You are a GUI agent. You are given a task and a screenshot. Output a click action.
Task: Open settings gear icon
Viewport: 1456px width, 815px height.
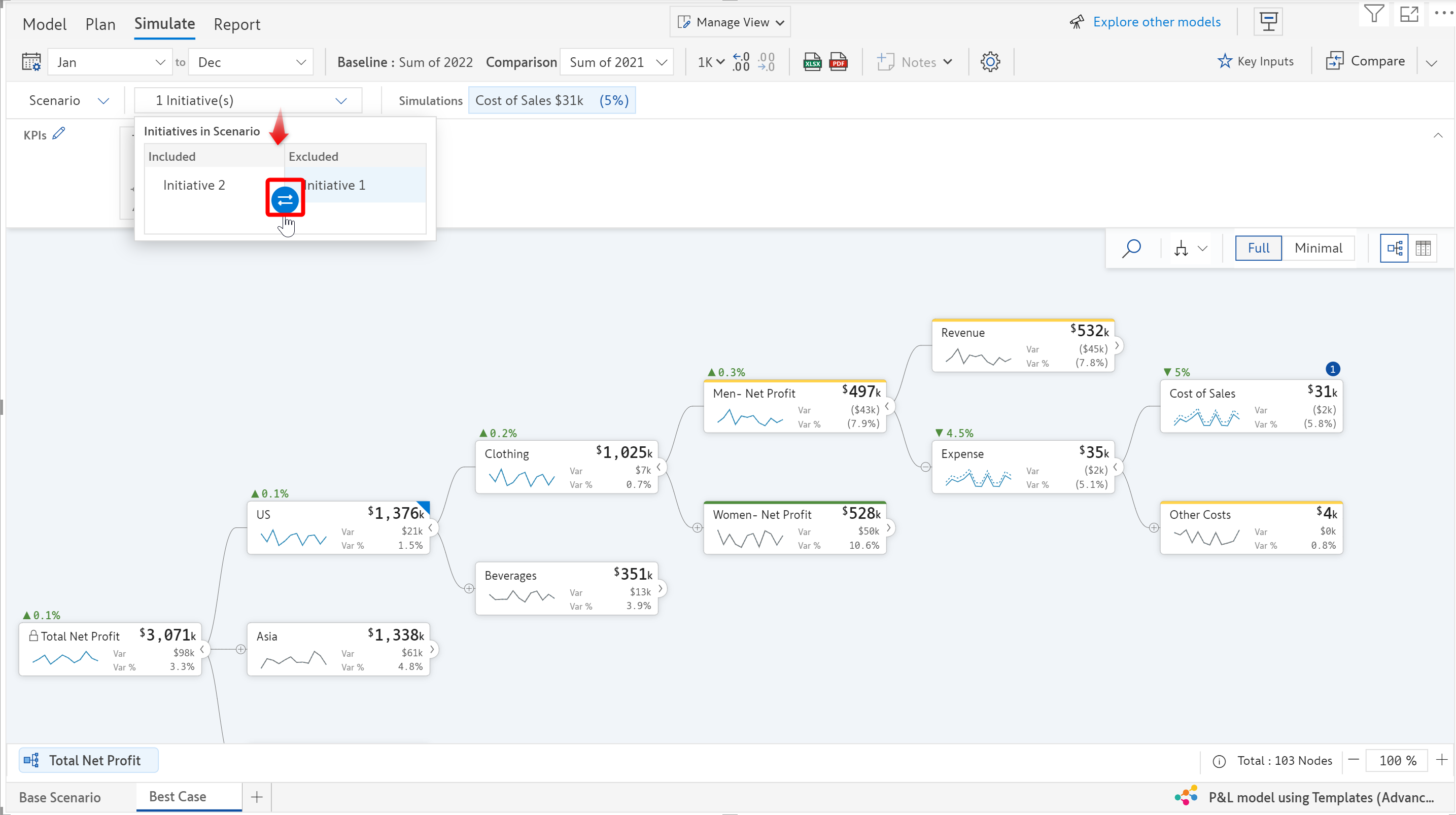point(990,61)
